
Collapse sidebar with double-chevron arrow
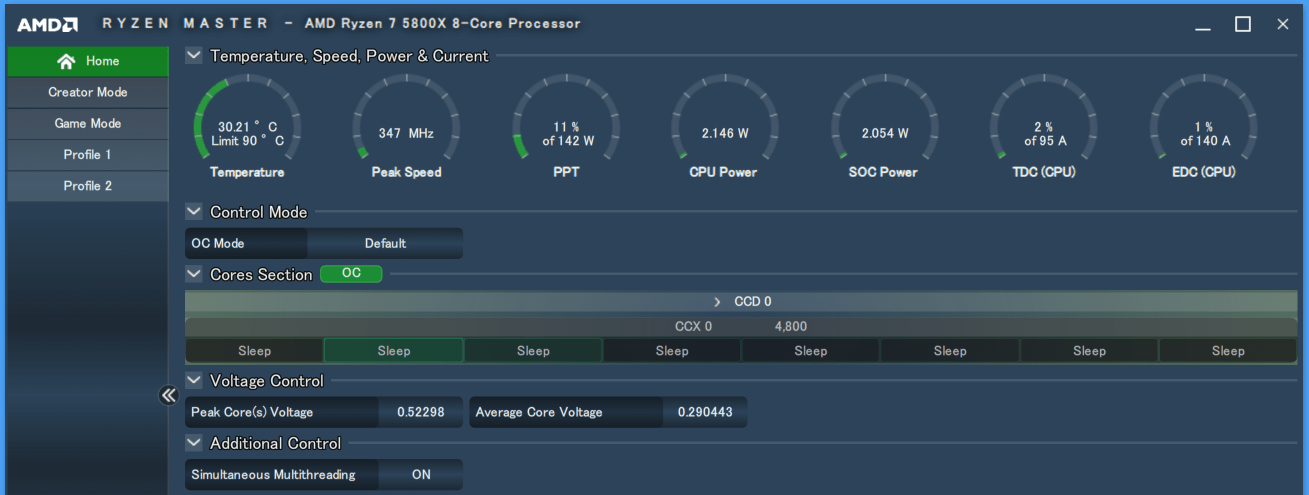click(x=168, y=395)
